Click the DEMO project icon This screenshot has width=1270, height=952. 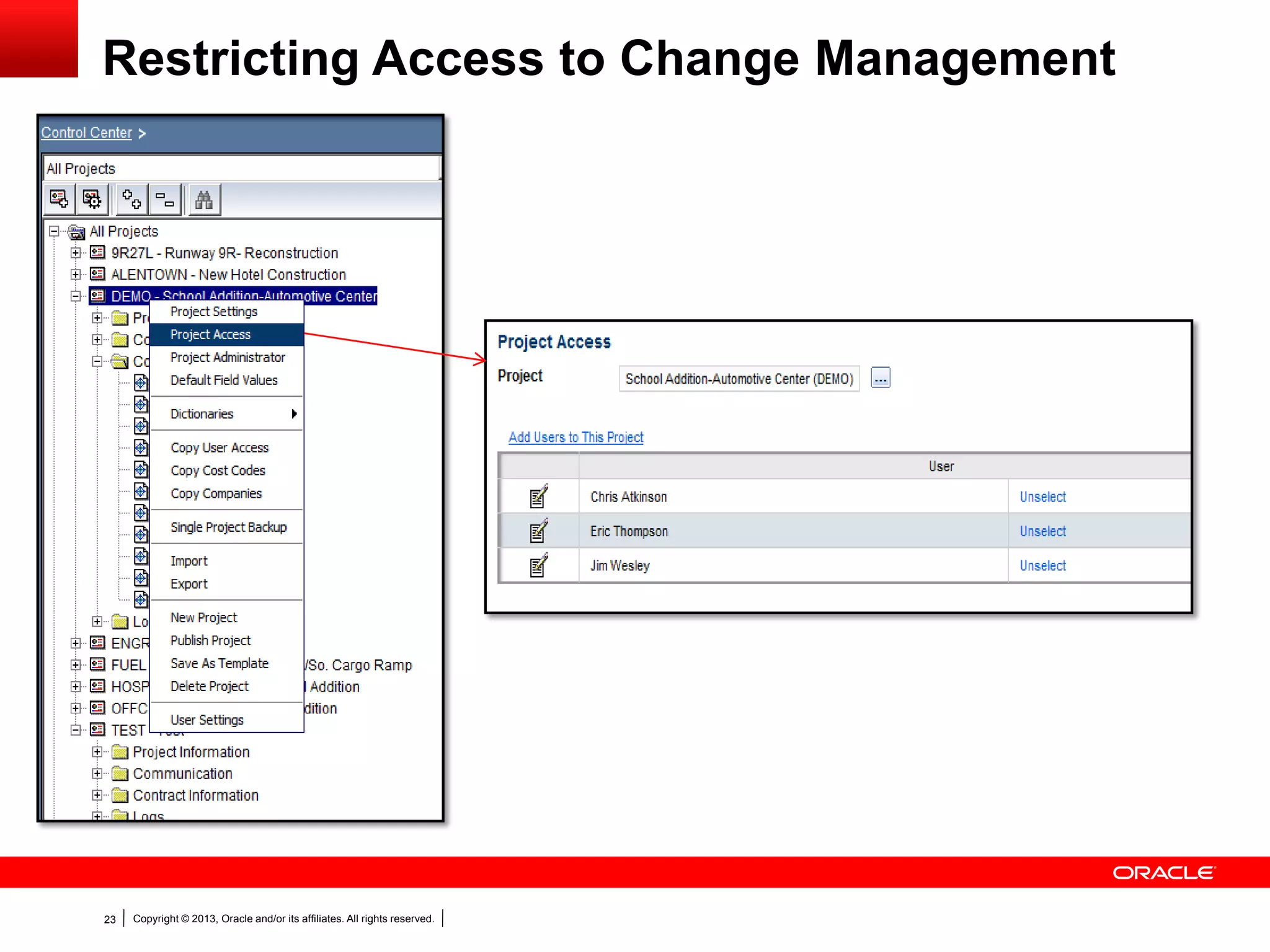[97, 296]
